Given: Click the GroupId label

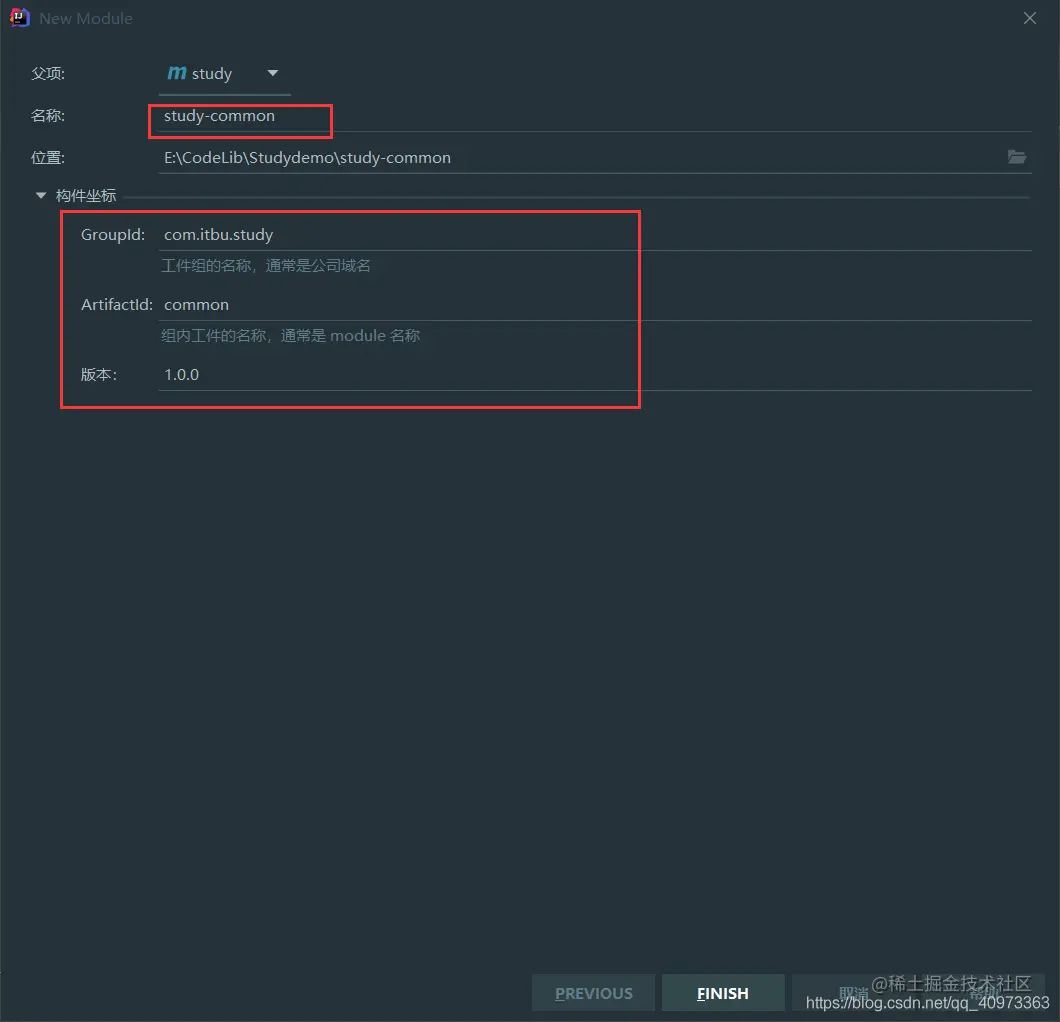Looking at the screenshot, I should click(113, 235).
